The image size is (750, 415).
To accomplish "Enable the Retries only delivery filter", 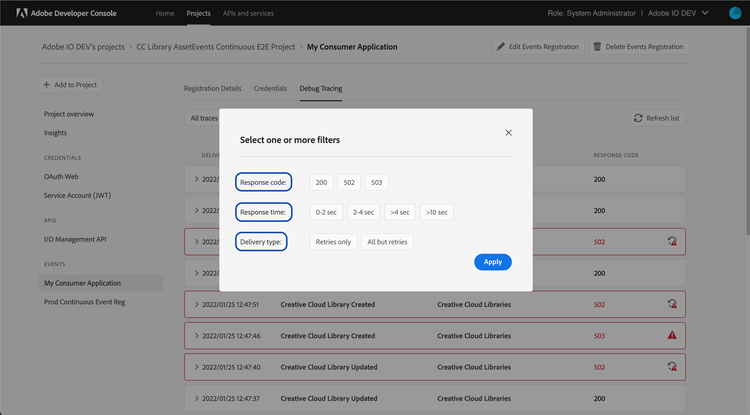I will coord(333,242).
